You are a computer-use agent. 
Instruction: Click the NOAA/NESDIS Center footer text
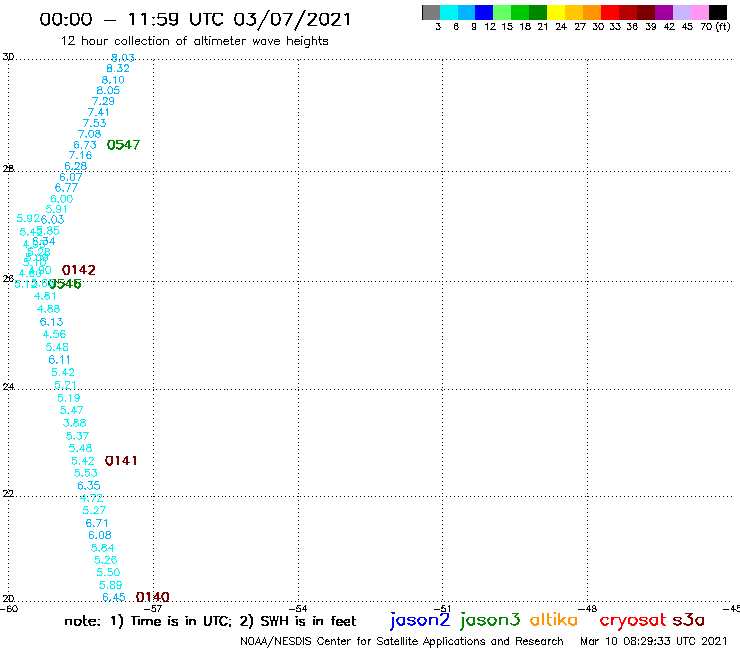pyautogui.click(x=402, y=642)
